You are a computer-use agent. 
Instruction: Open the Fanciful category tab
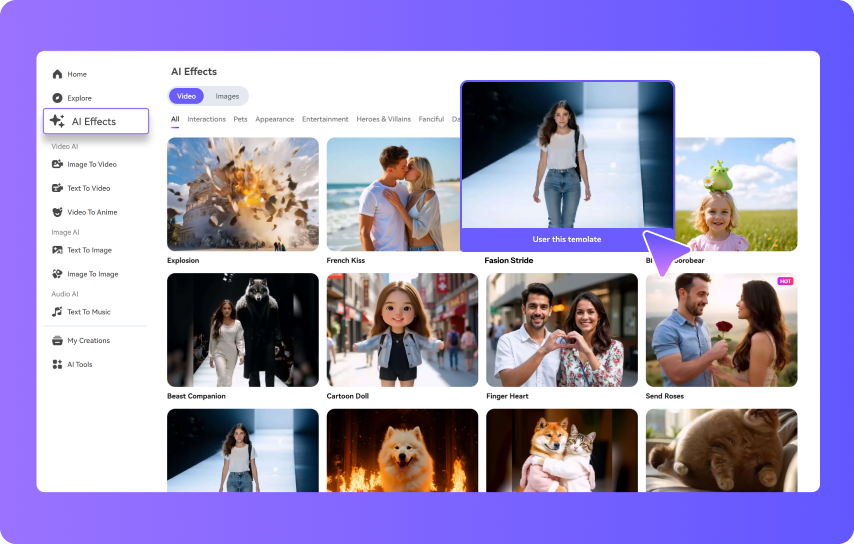pos(431,119)
